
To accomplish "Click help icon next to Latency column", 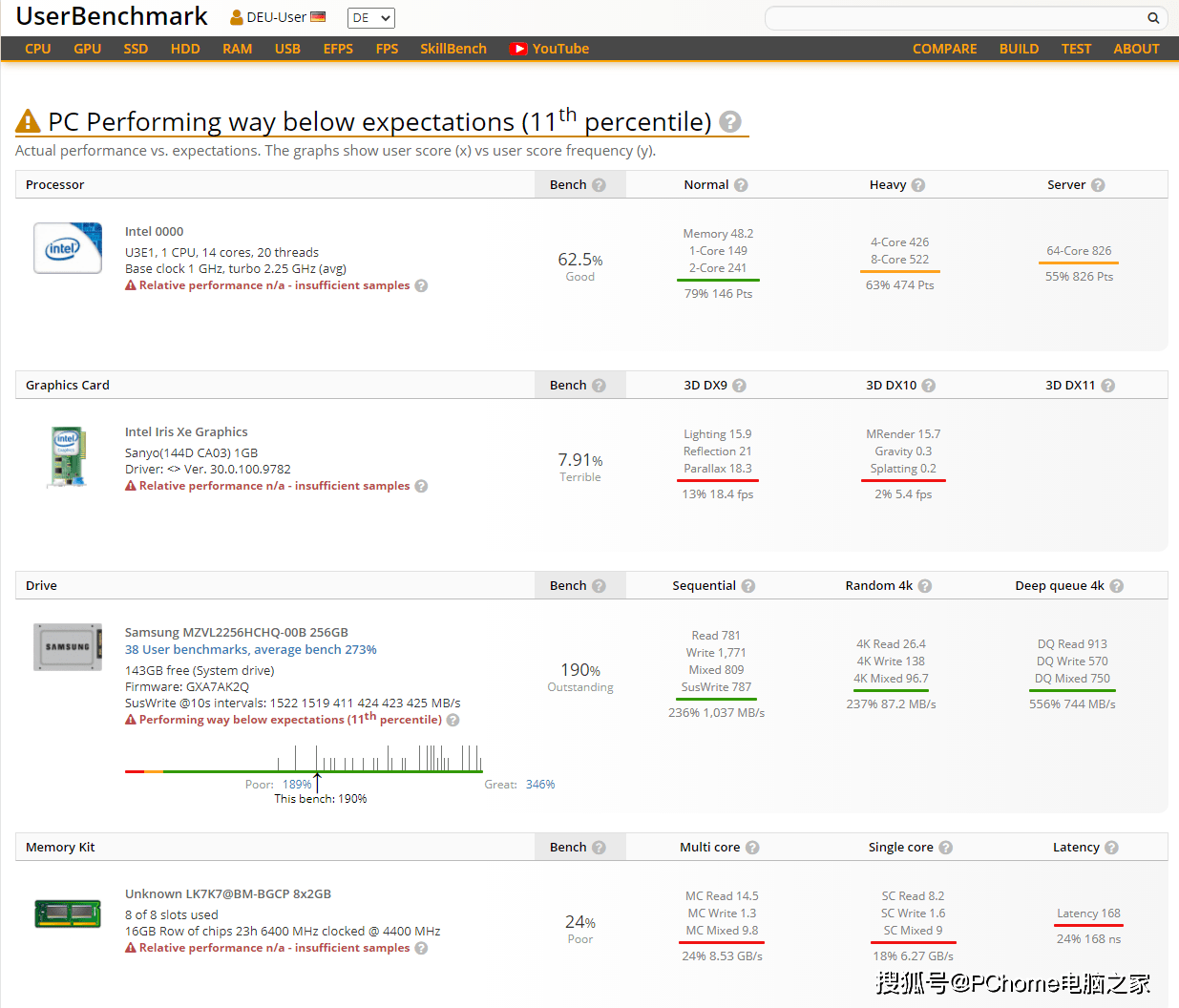I will pos(1111,848).
